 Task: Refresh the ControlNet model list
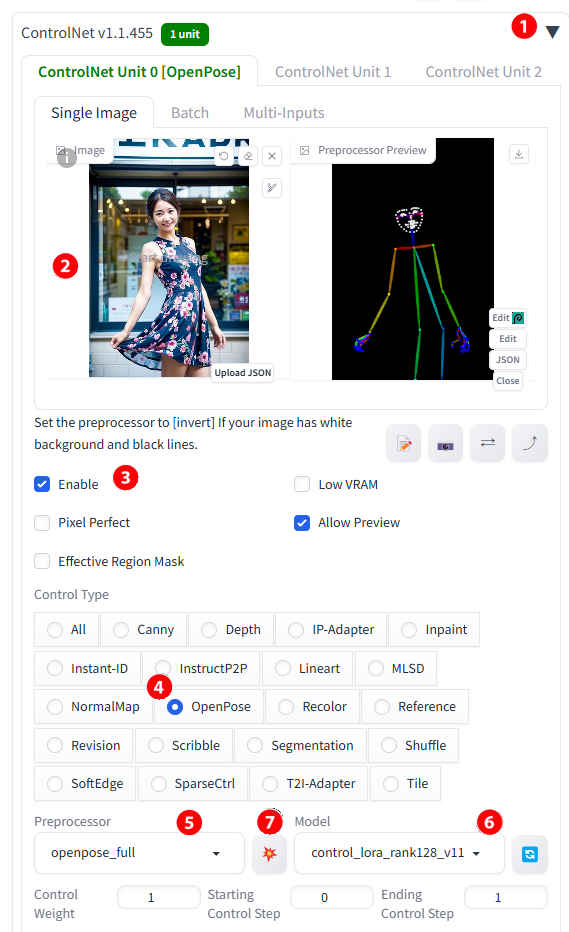coord(530,854)
